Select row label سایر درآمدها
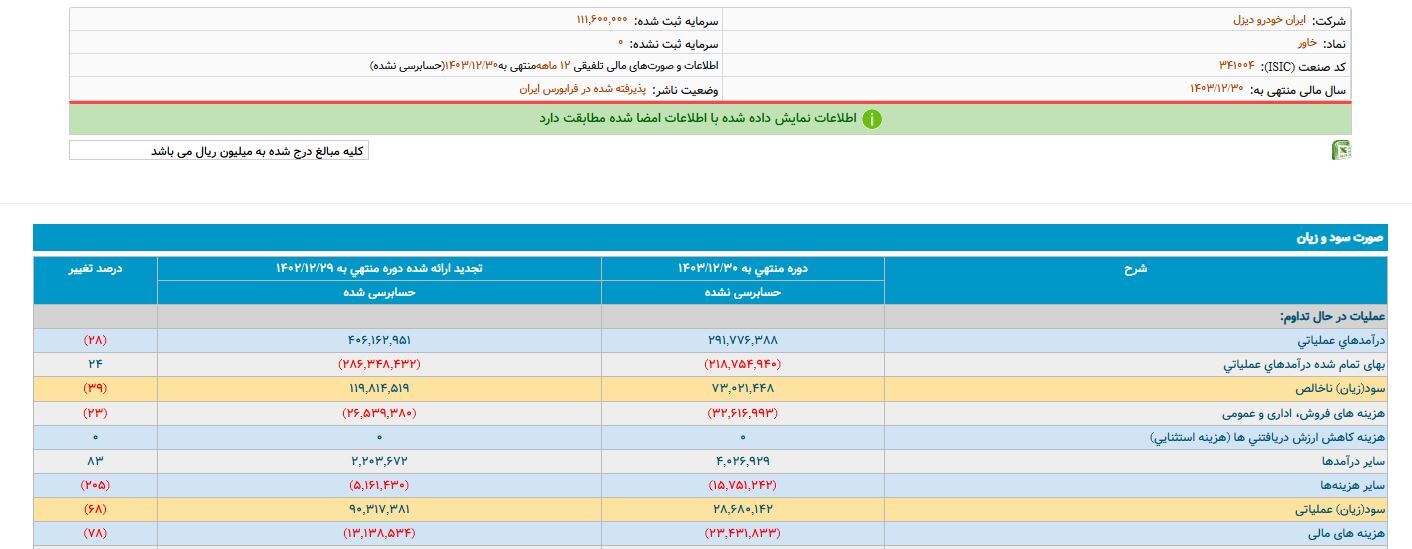Image resolution: width=1412 pixels, height=549 pixels. tap(1353, 461)
